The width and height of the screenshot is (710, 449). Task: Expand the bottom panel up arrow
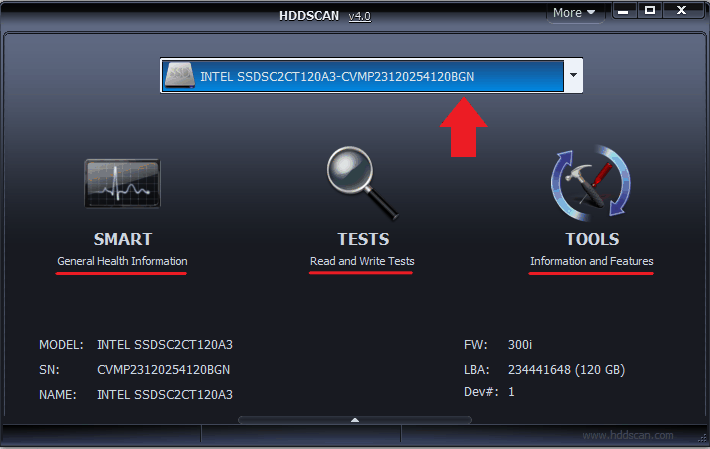coord(355,420)
